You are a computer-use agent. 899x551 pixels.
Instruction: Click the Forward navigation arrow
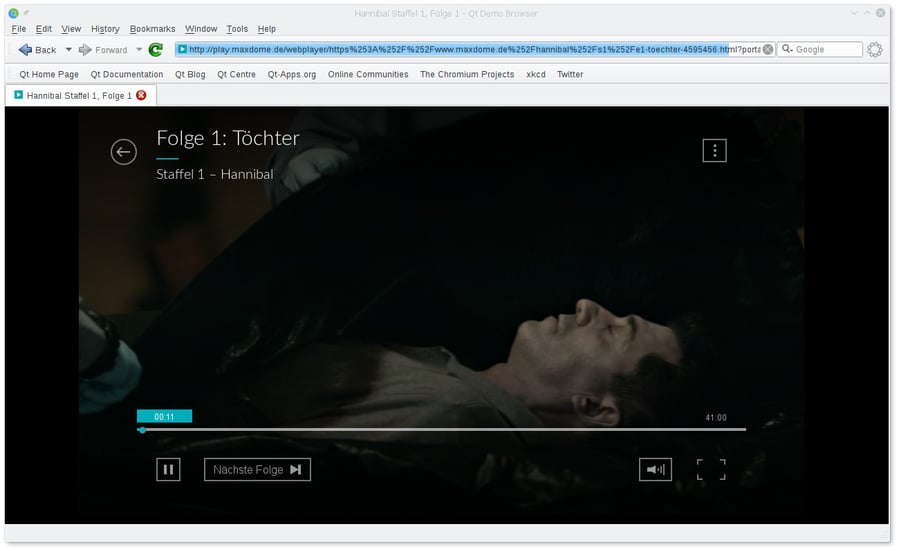point(103,49)
